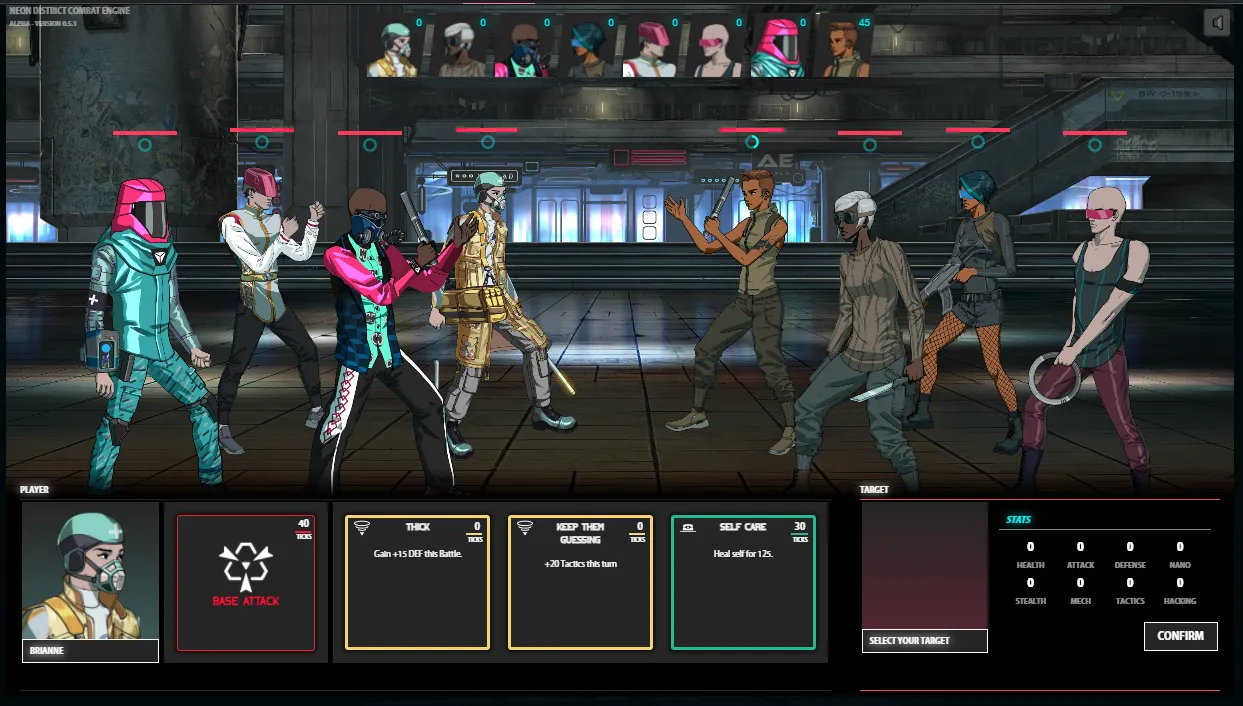Click the 'Heal self for 125' description
1243x706 pixels.
click(743, 553)
